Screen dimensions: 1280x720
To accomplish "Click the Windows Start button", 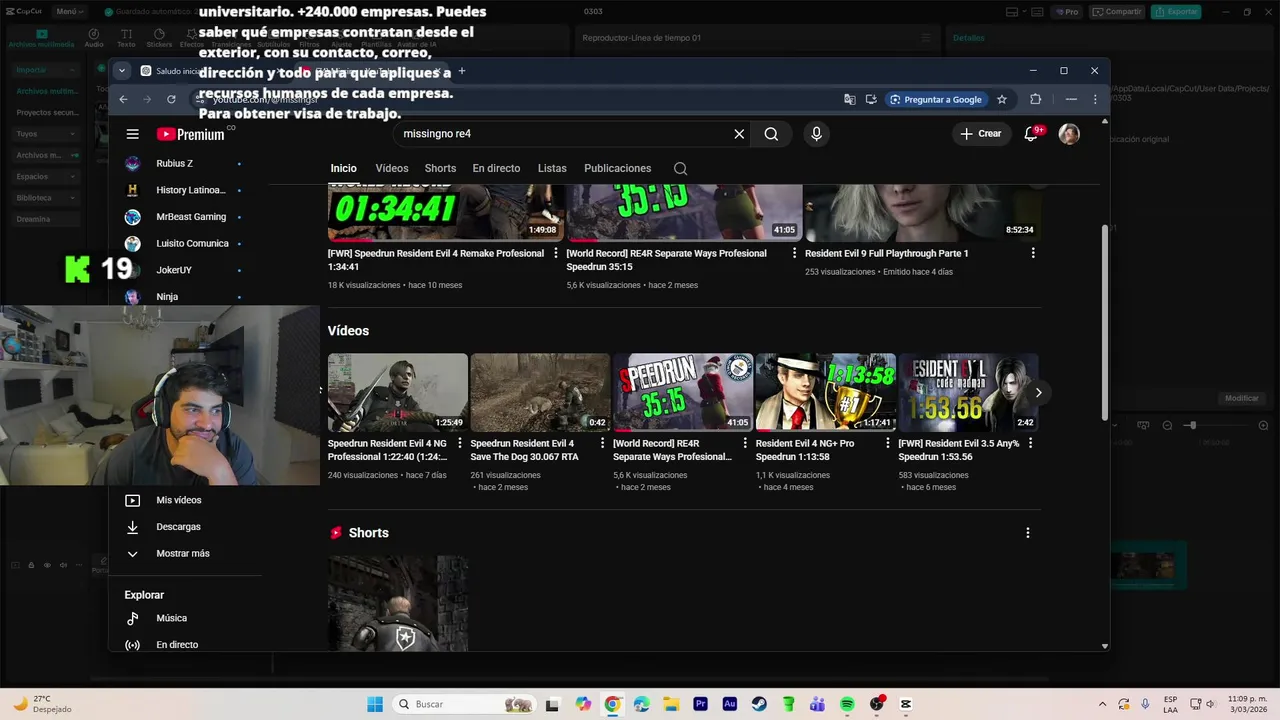I will point(374,704).
